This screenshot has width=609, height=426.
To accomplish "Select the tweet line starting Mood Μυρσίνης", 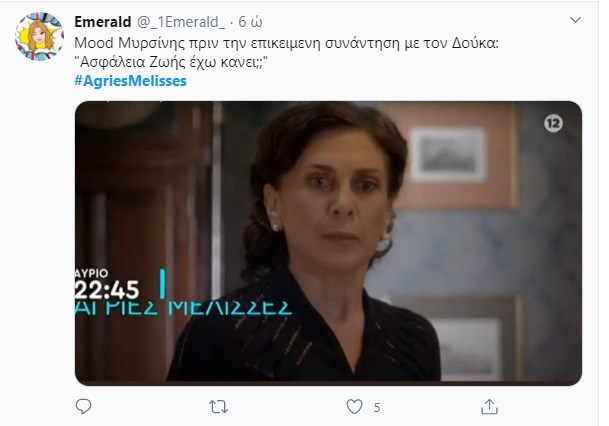I will click(286, 43).
